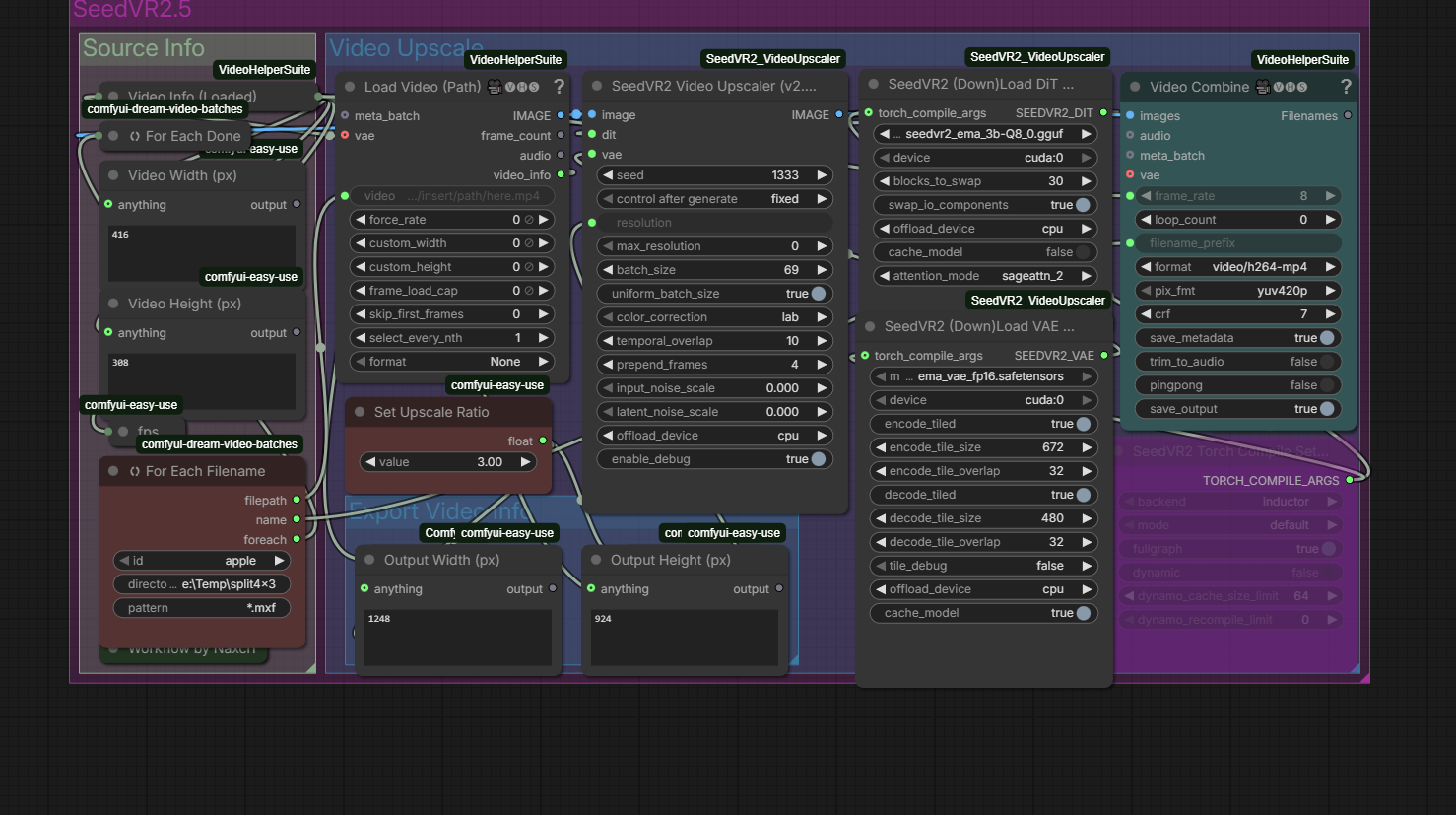Click the collapse dot on Set Upscale Ratio node
This screenshot has width=1456, height=815.
coord(360,412)
